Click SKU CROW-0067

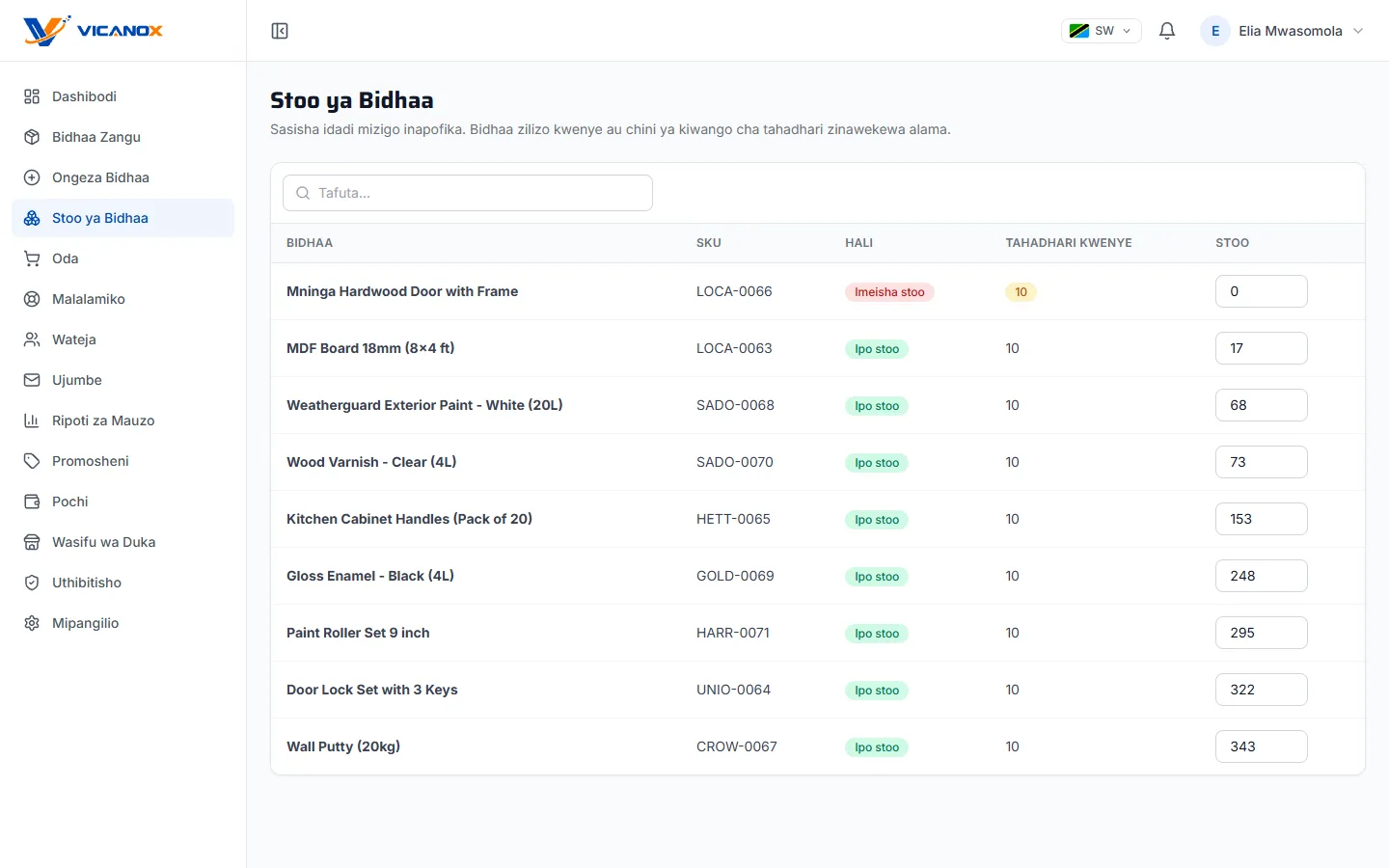pos(737,746)
